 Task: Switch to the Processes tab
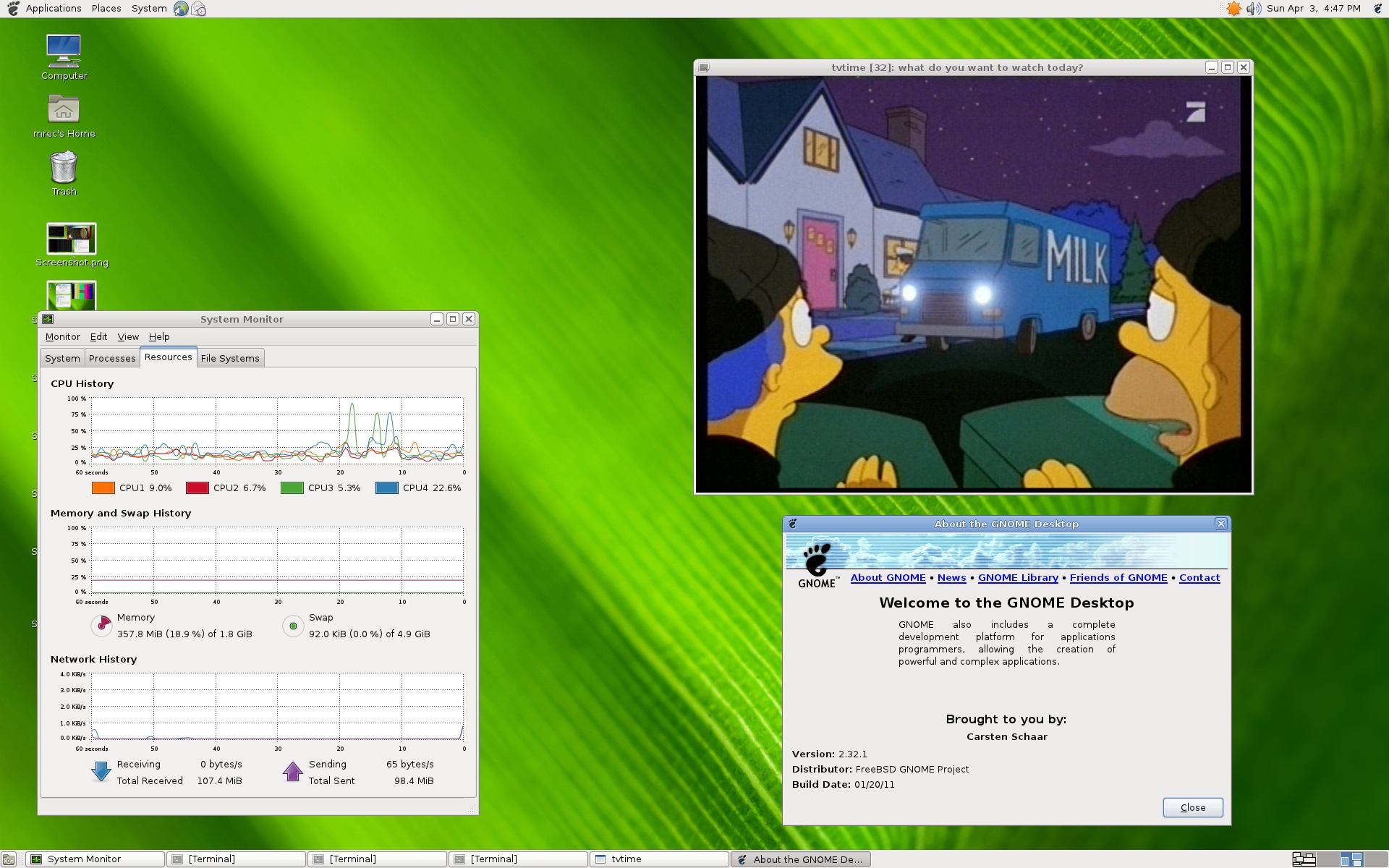(112, 358)
